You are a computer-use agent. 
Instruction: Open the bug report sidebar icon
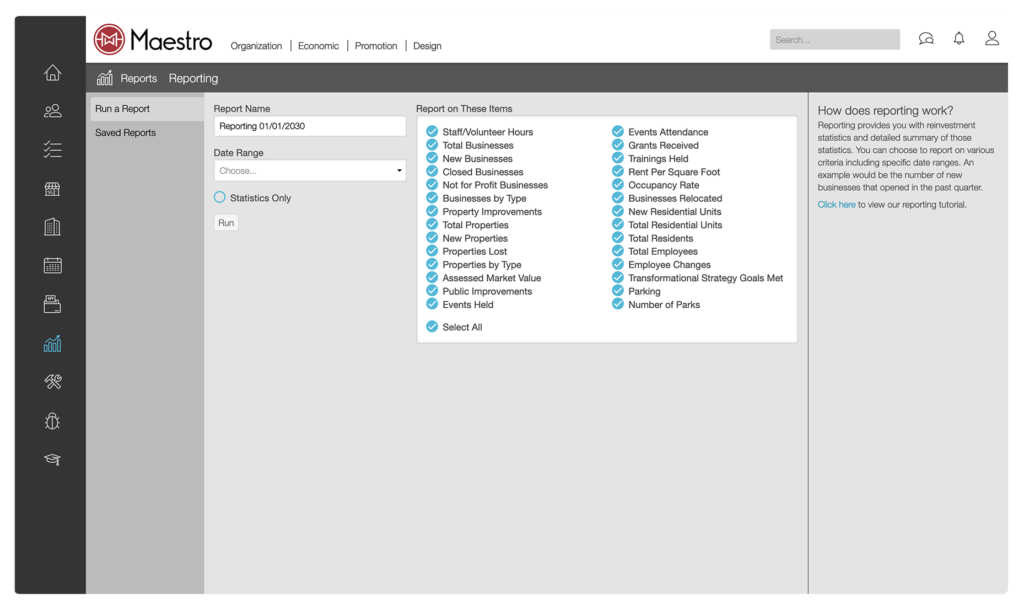point(52,420)
